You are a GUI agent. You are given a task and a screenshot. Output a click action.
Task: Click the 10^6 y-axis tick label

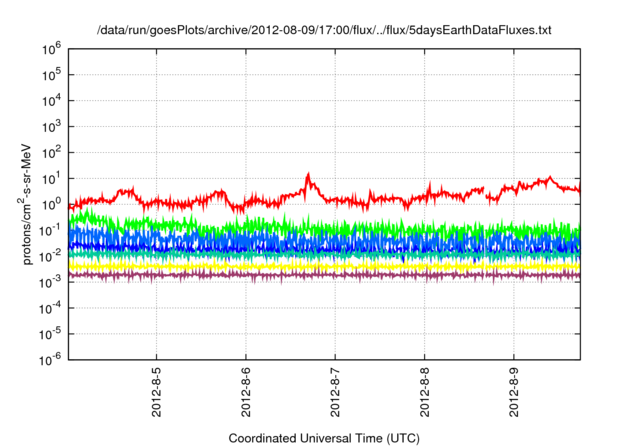[51, 49]
